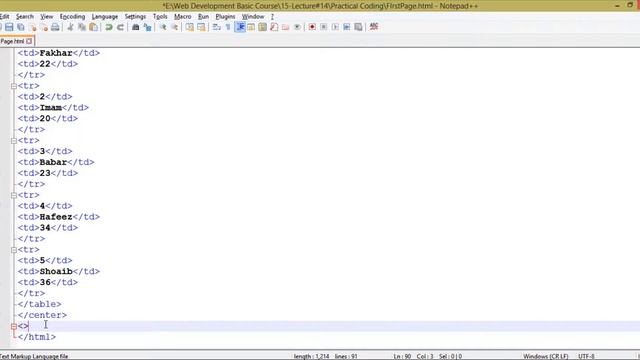Viewport: 640px width, 360px height.
Task: Click Save Recorded Macro icon
Action: point(358,27)
